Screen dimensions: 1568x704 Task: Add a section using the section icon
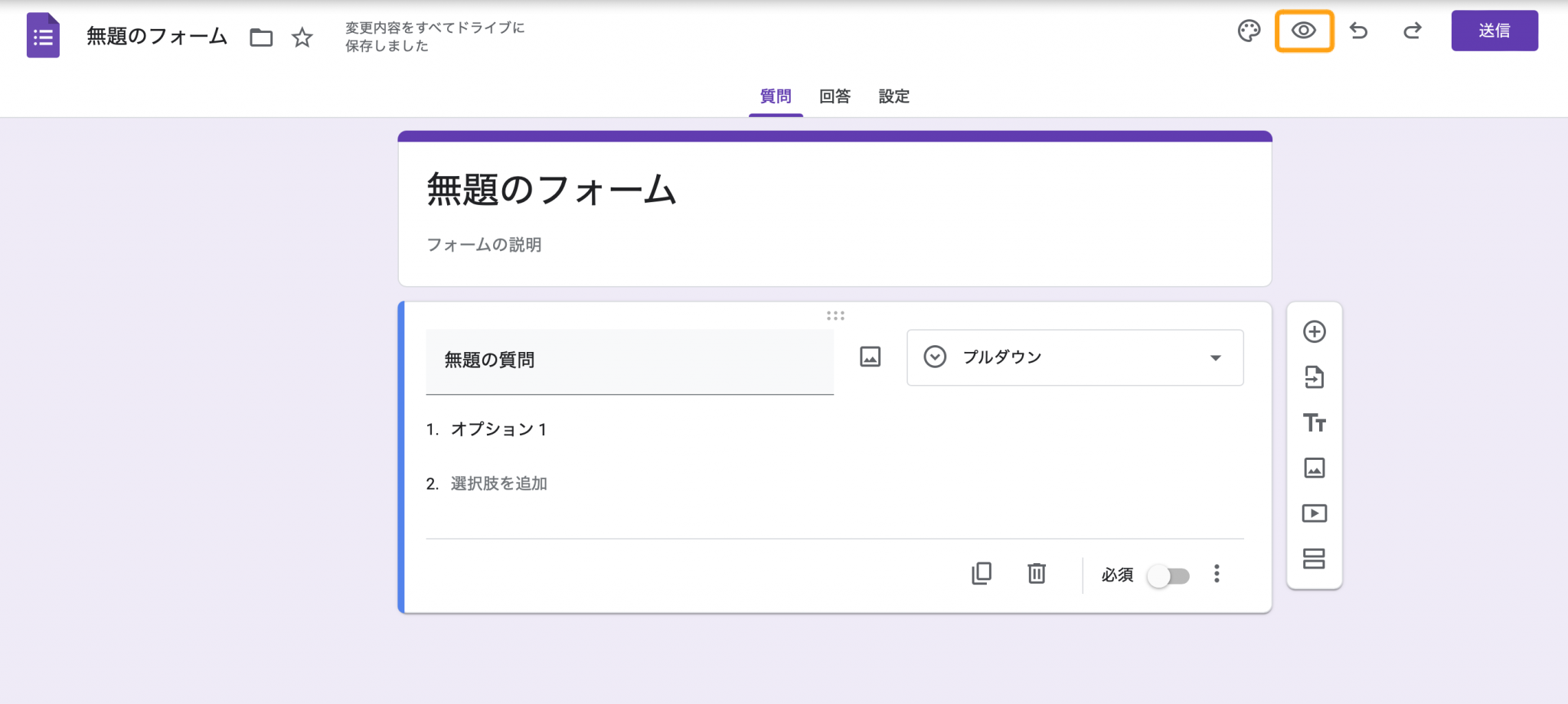pos(1315,559)
